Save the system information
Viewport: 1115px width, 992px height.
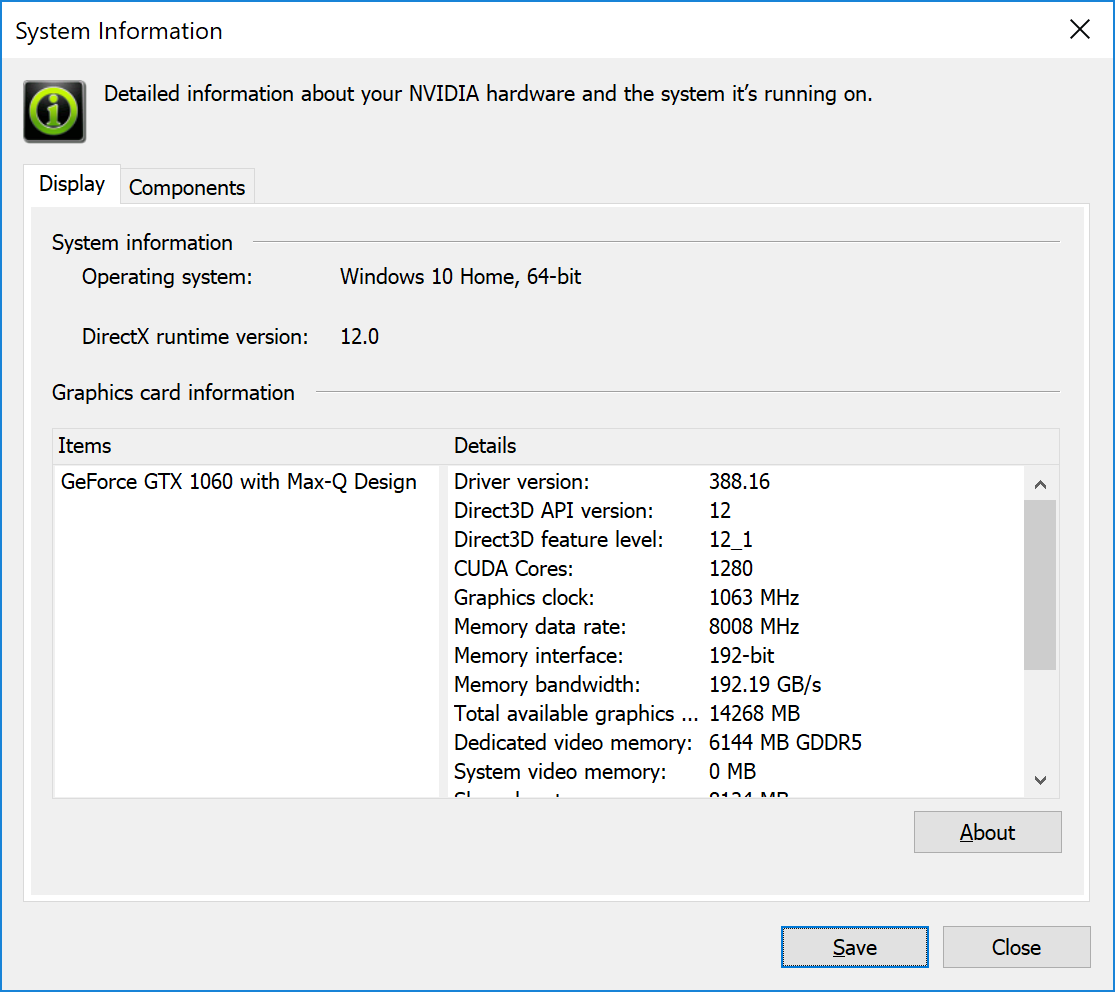(x=855, y=947)
